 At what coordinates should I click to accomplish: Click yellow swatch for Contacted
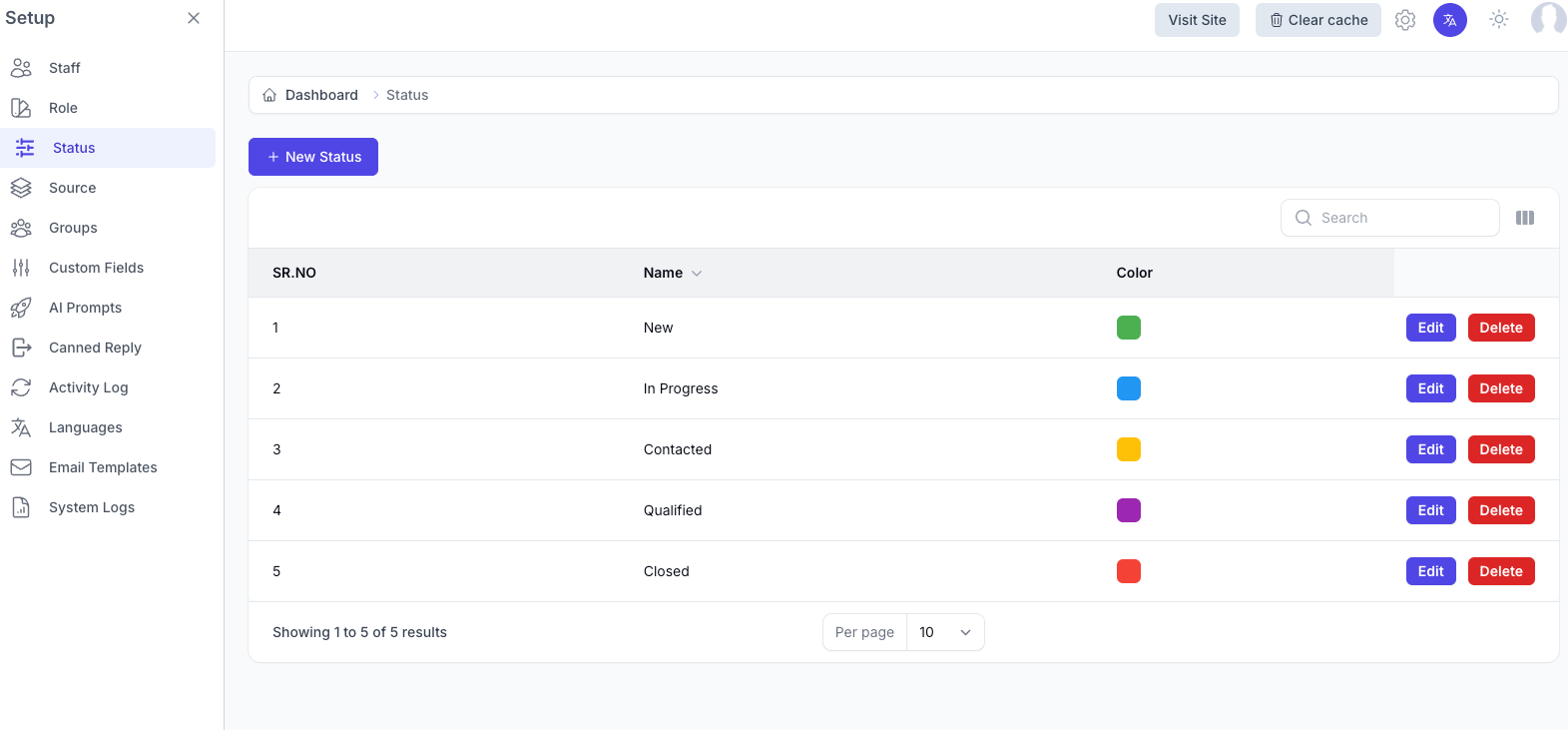tap(1129, 449)
